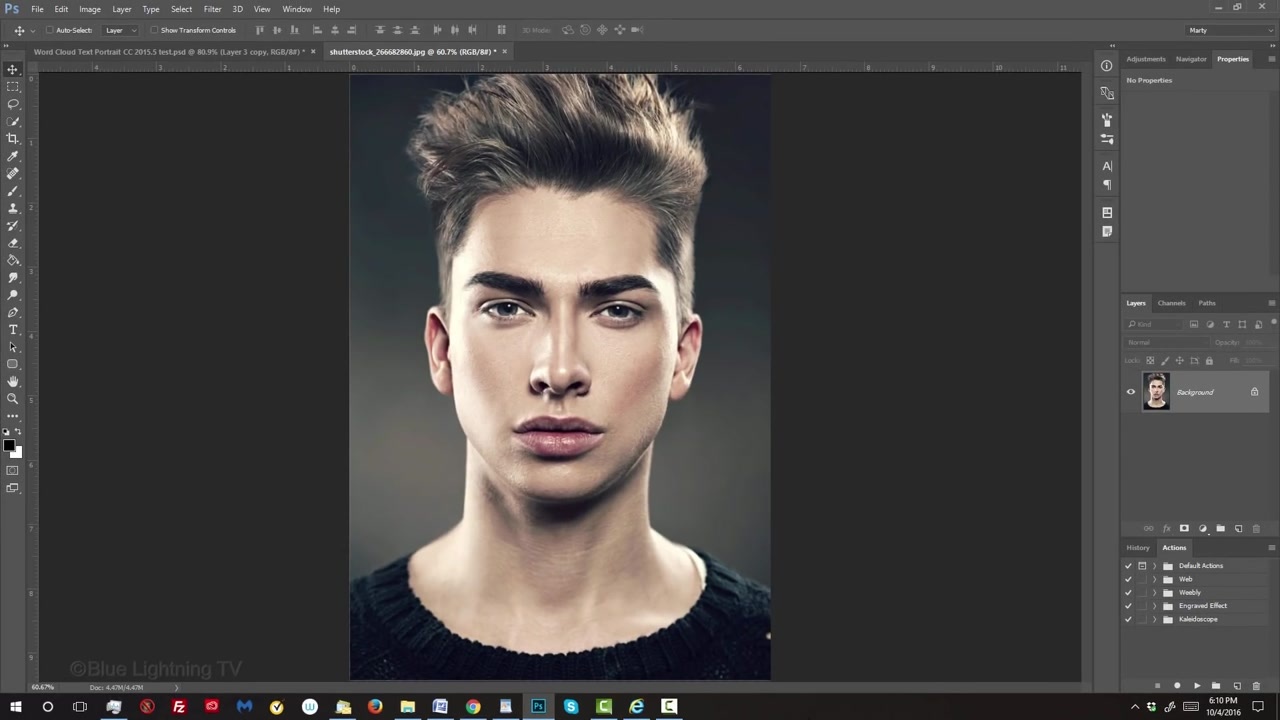
Task: Open the Image menu
Action: pos(90,9)
